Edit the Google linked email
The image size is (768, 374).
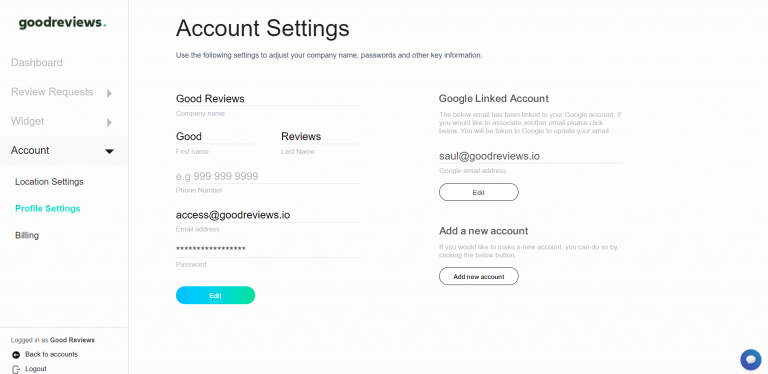pyautogui.click(x=479, y=192)
